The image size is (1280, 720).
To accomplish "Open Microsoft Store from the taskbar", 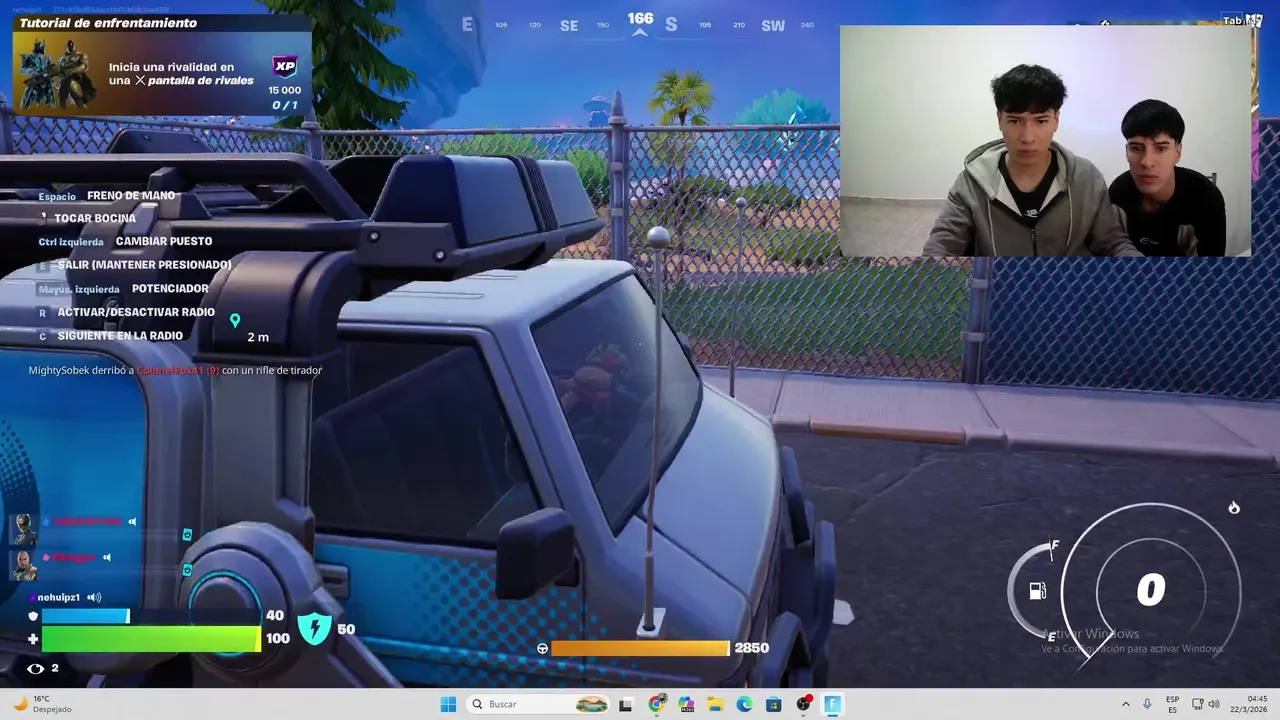I will pos(773,704).
